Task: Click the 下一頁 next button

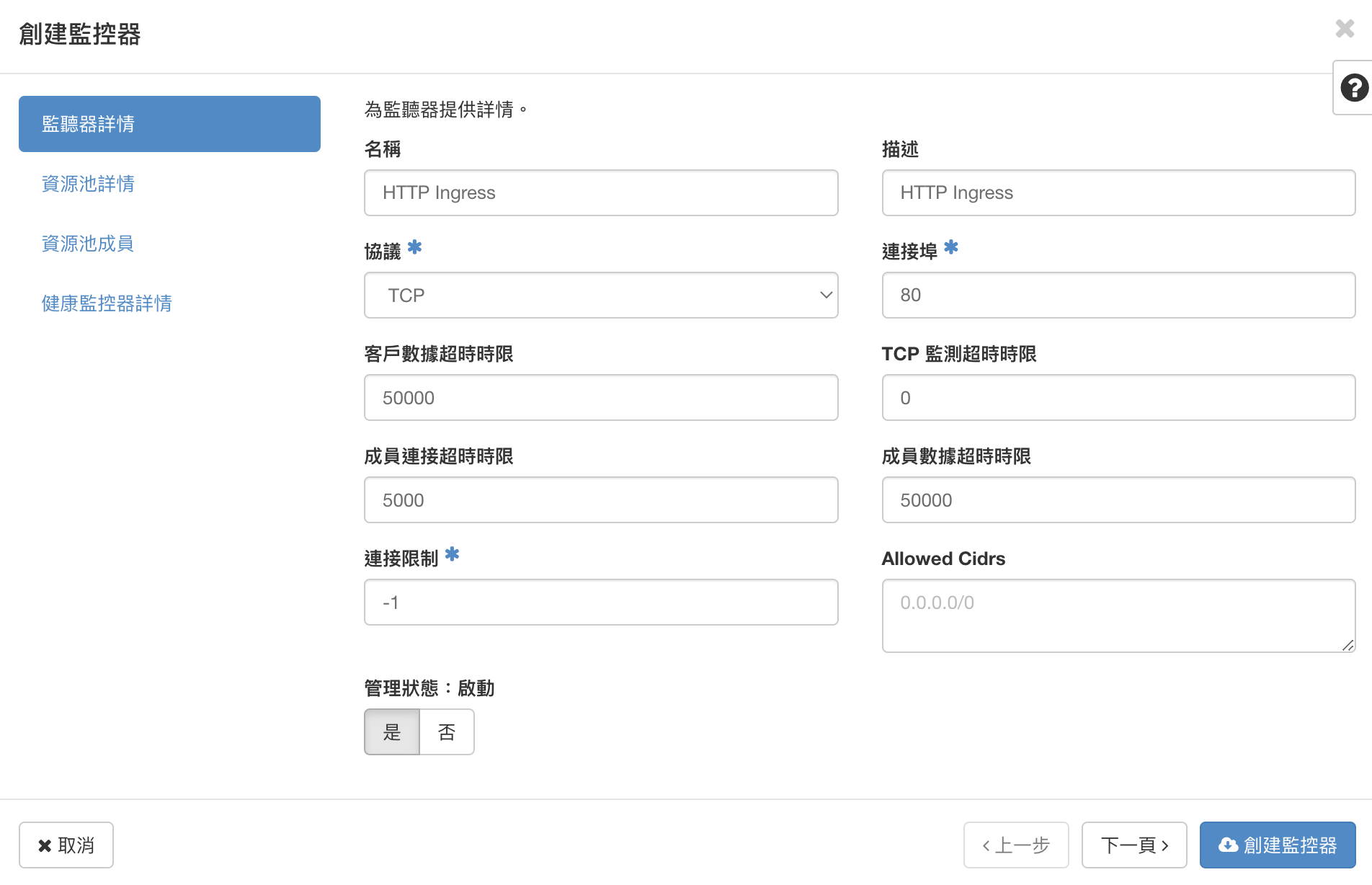Action: pos(1134,845)
